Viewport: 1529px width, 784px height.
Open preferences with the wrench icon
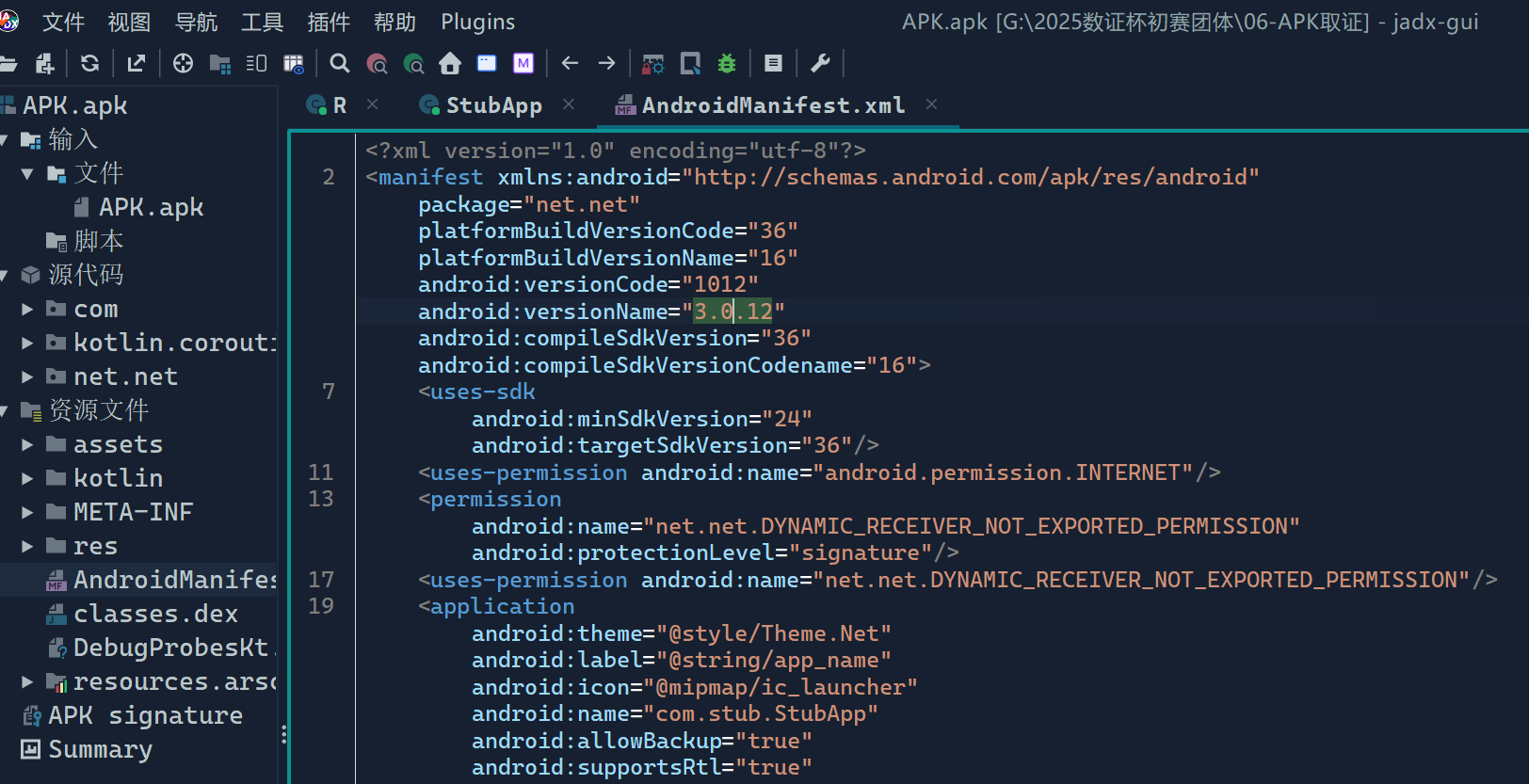(820, 63)
